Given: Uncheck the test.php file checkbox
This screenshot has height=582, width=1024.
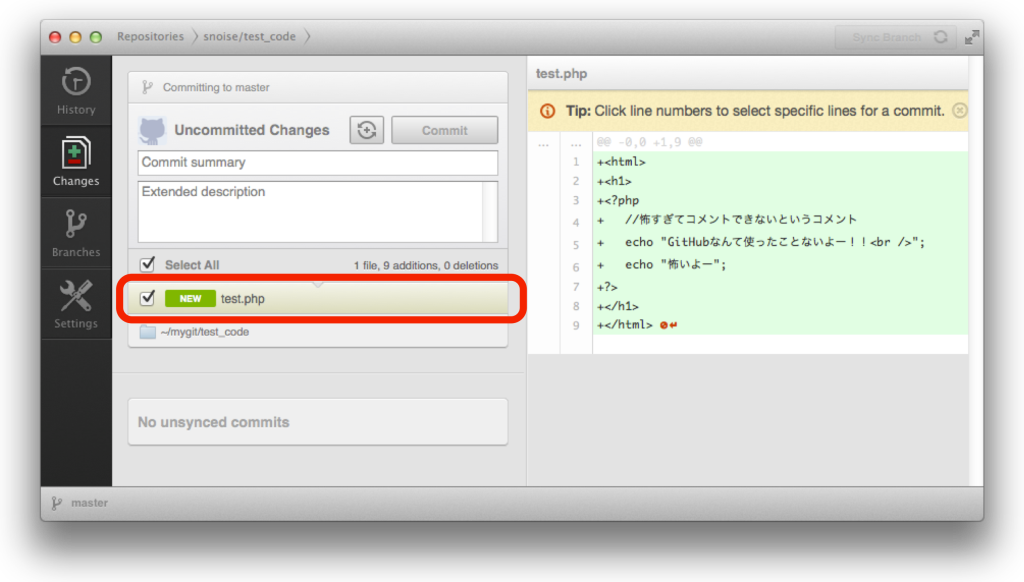Looking at the screenshot, I should click(148, 298).
